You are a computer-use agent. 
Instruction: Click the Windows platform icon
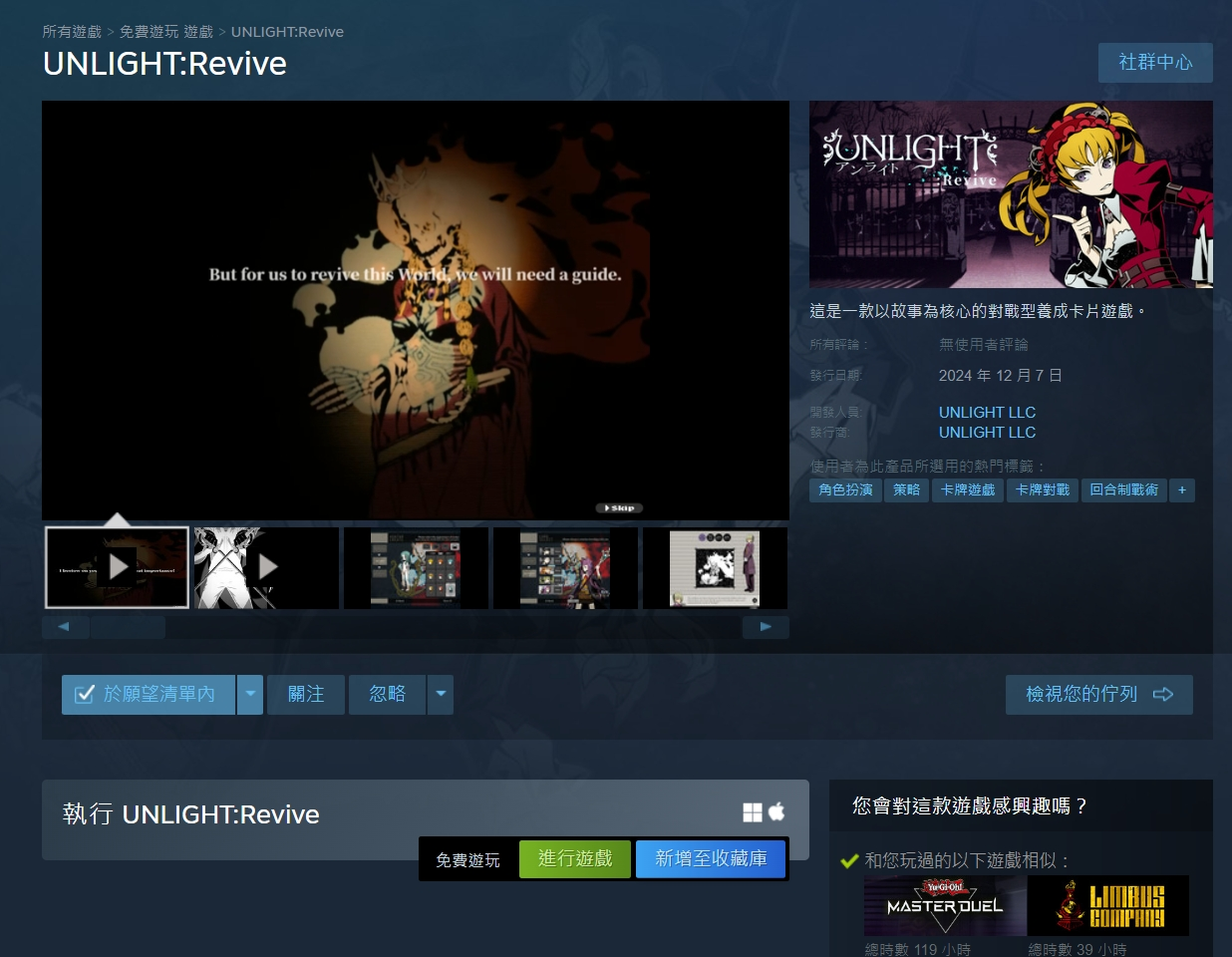[753, 812]
